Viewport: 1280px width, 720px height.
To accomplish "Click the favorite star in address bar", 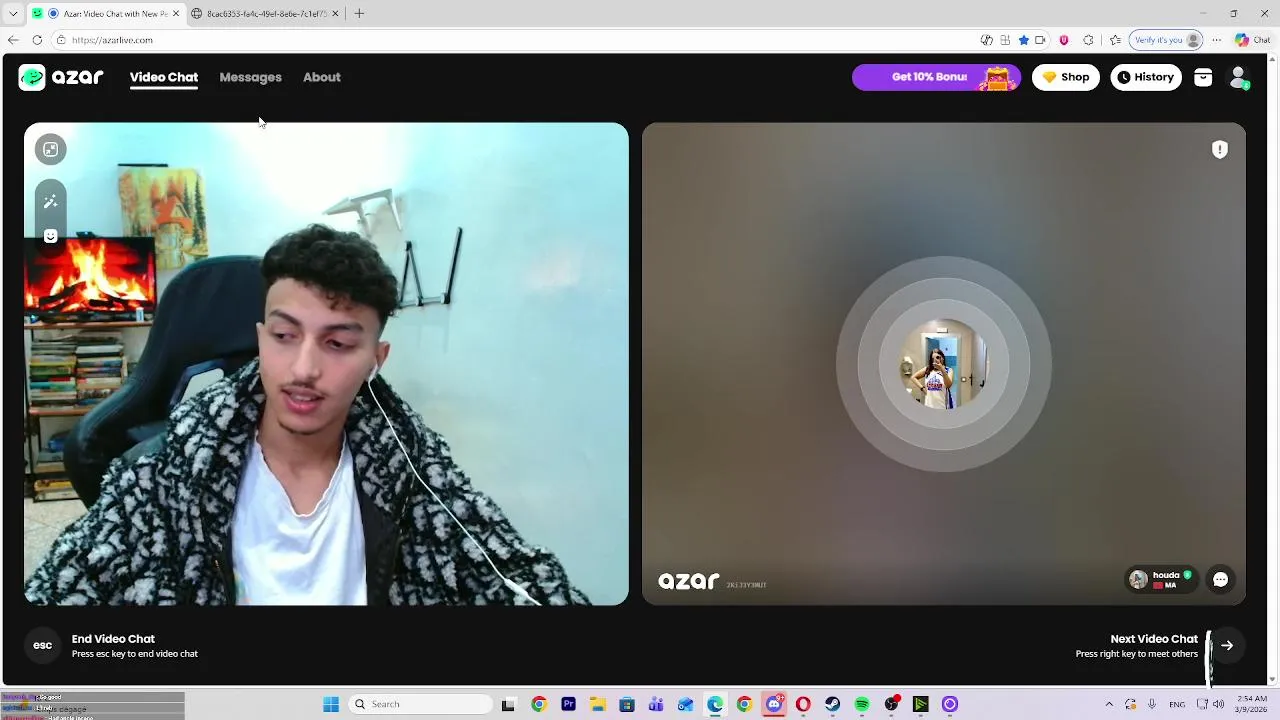I will (1023, 40).
